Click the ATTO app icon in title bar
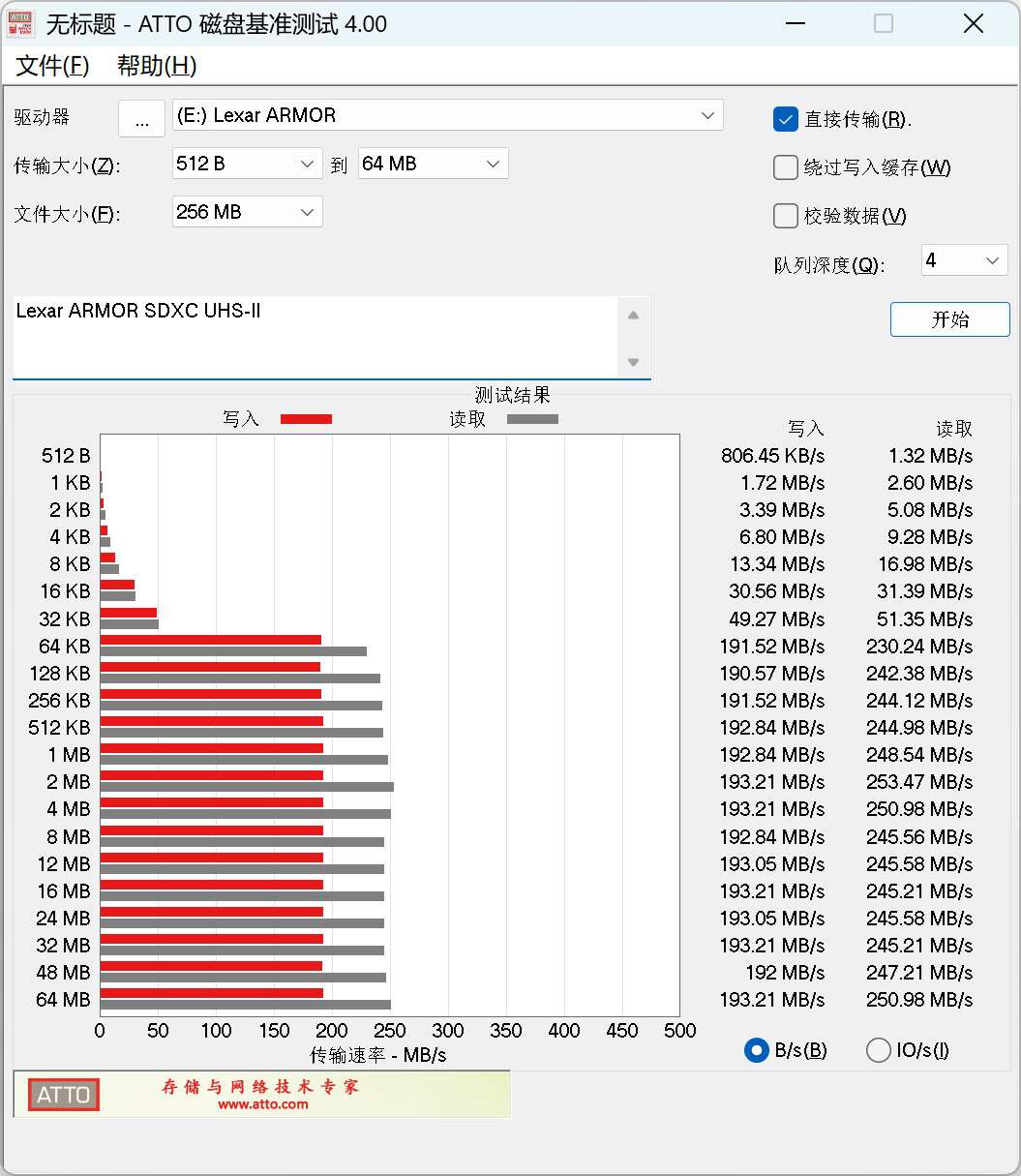The image size is (1021, 1176). coord(20,24)
